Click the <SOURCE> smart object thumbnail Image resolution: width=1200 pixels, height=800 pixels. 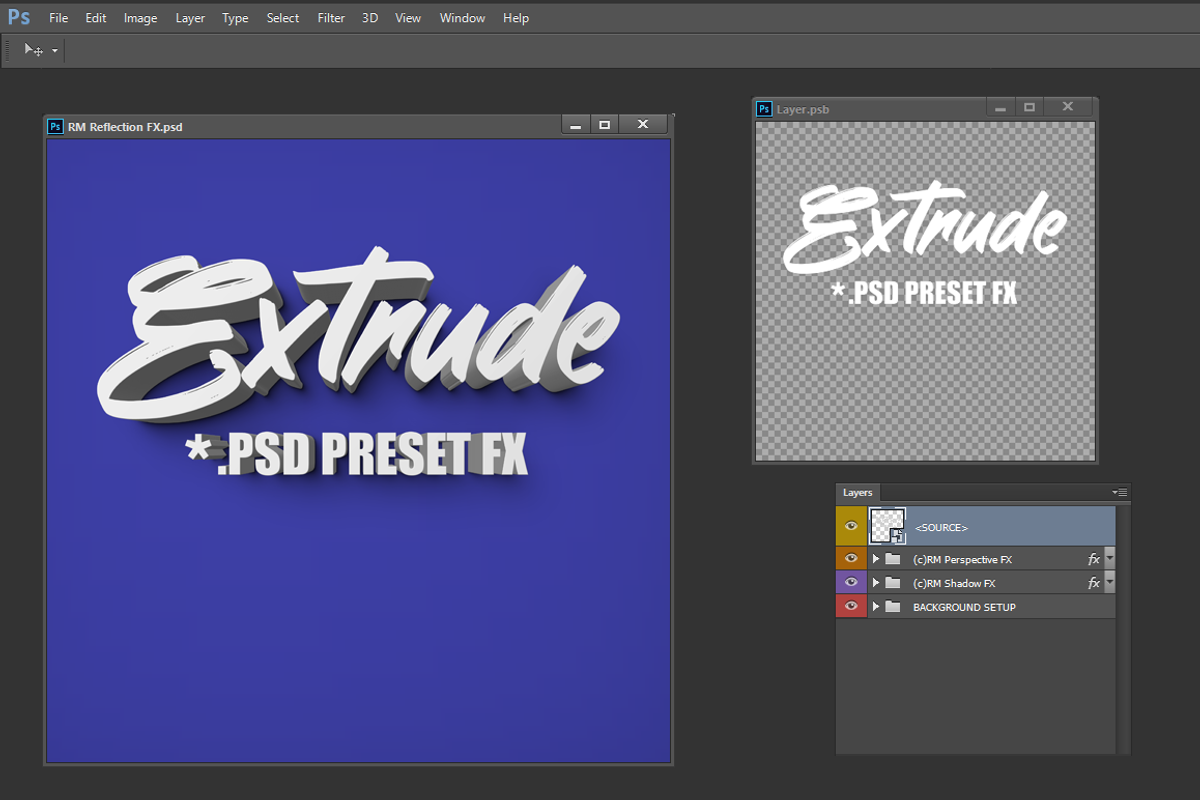click(887, 526)
